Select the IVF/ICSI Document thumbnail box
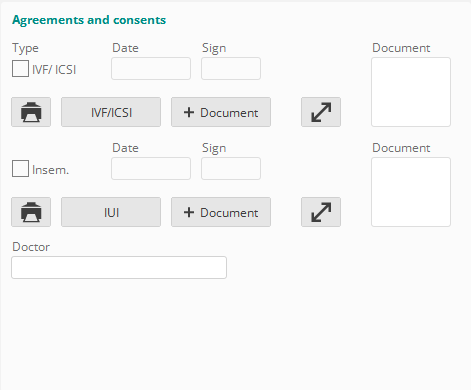This screenshot has height=390, width=471. pyautogui.click(x=411, y=92)
